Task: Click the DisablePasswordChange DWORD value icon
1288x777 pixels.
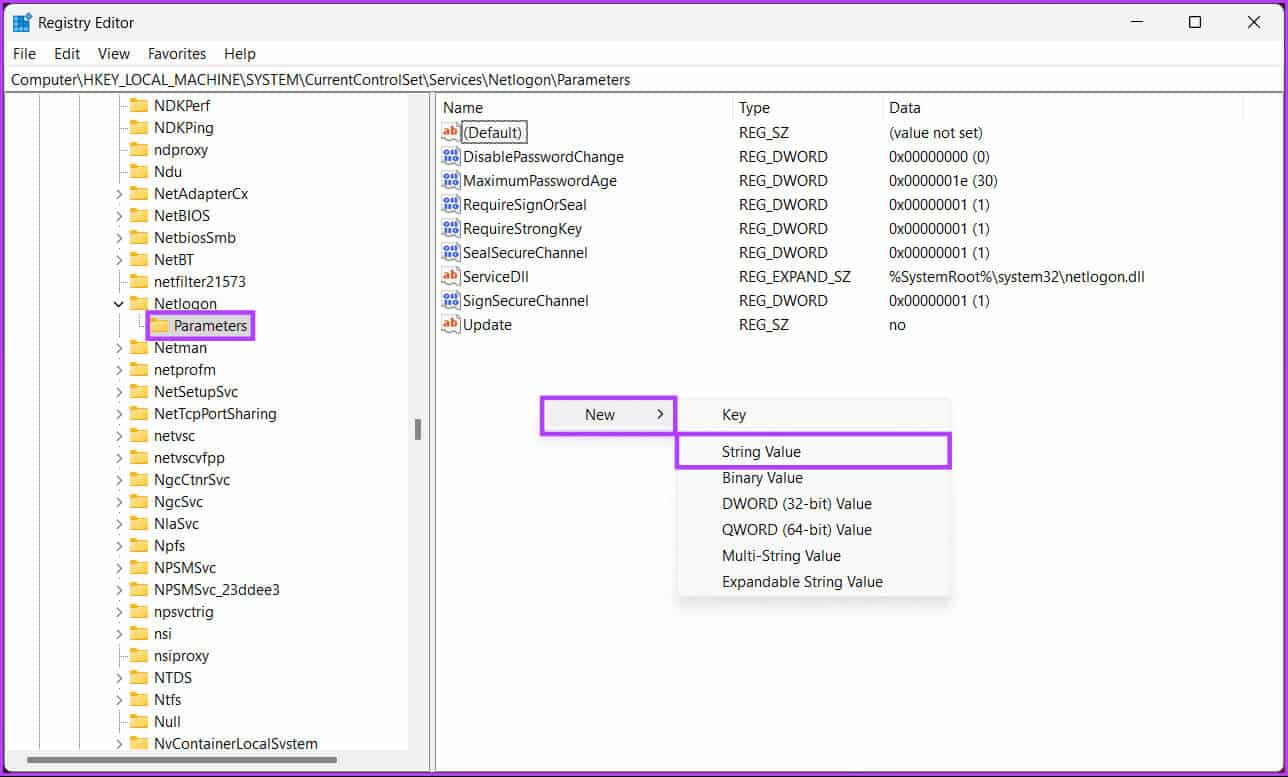Action: point(450,156)
